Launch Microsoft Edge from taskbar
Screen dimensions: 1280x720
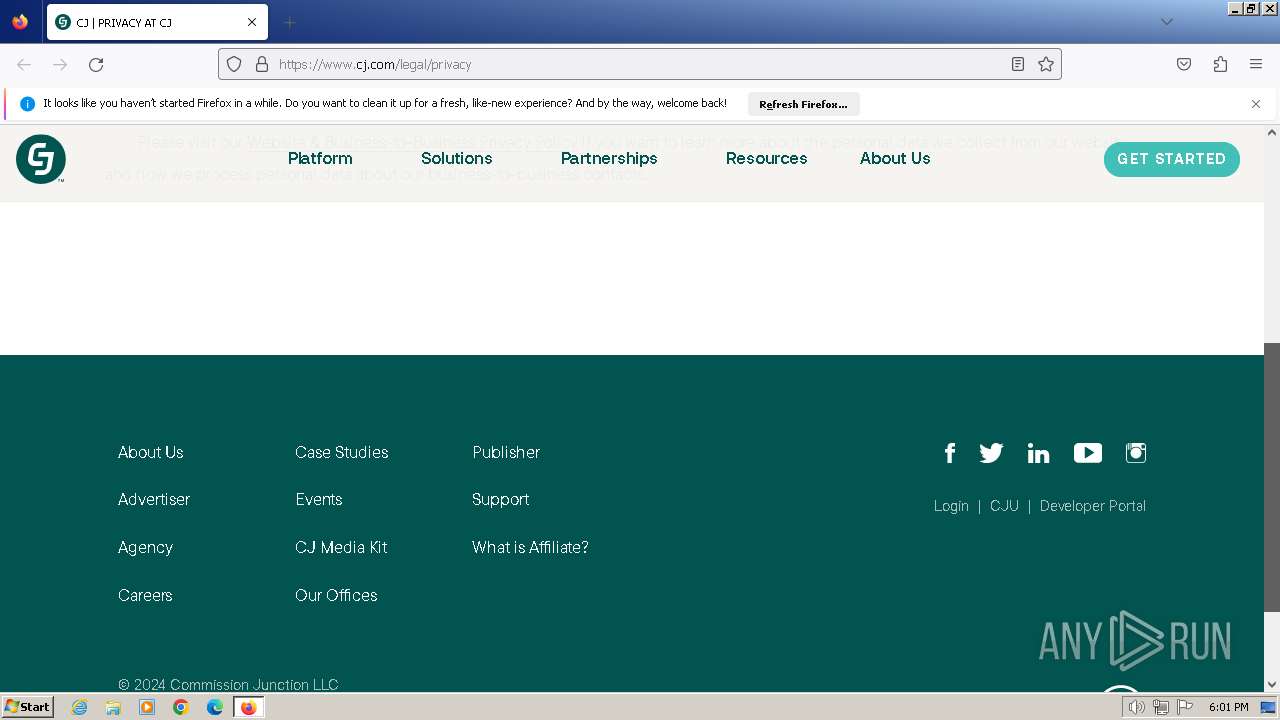tap(215, 707)
